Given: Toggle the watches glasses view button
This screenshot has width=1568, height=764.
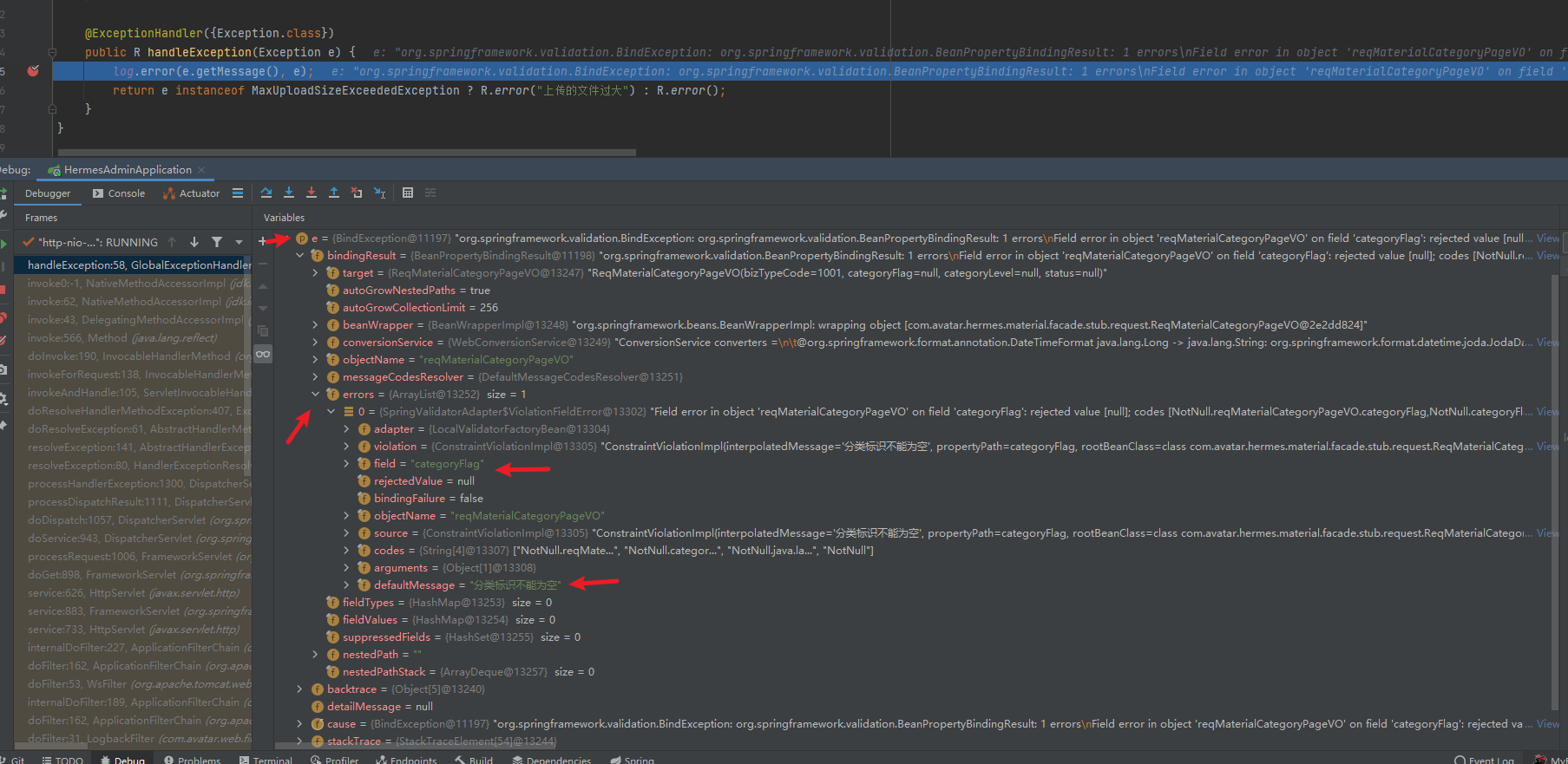Looking at the screenshot, I should coord(263,354).
